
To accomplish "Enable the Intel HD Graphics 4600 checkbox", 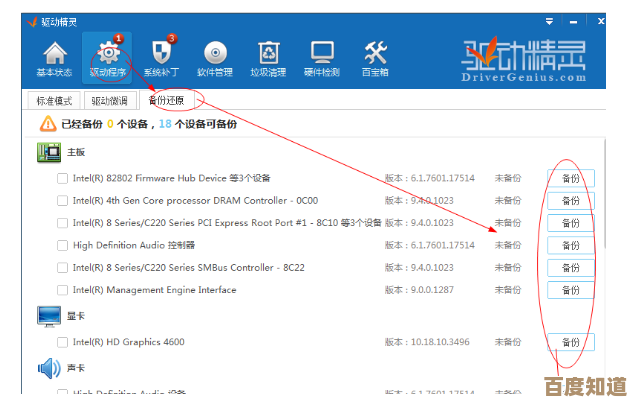I will 63,342.
